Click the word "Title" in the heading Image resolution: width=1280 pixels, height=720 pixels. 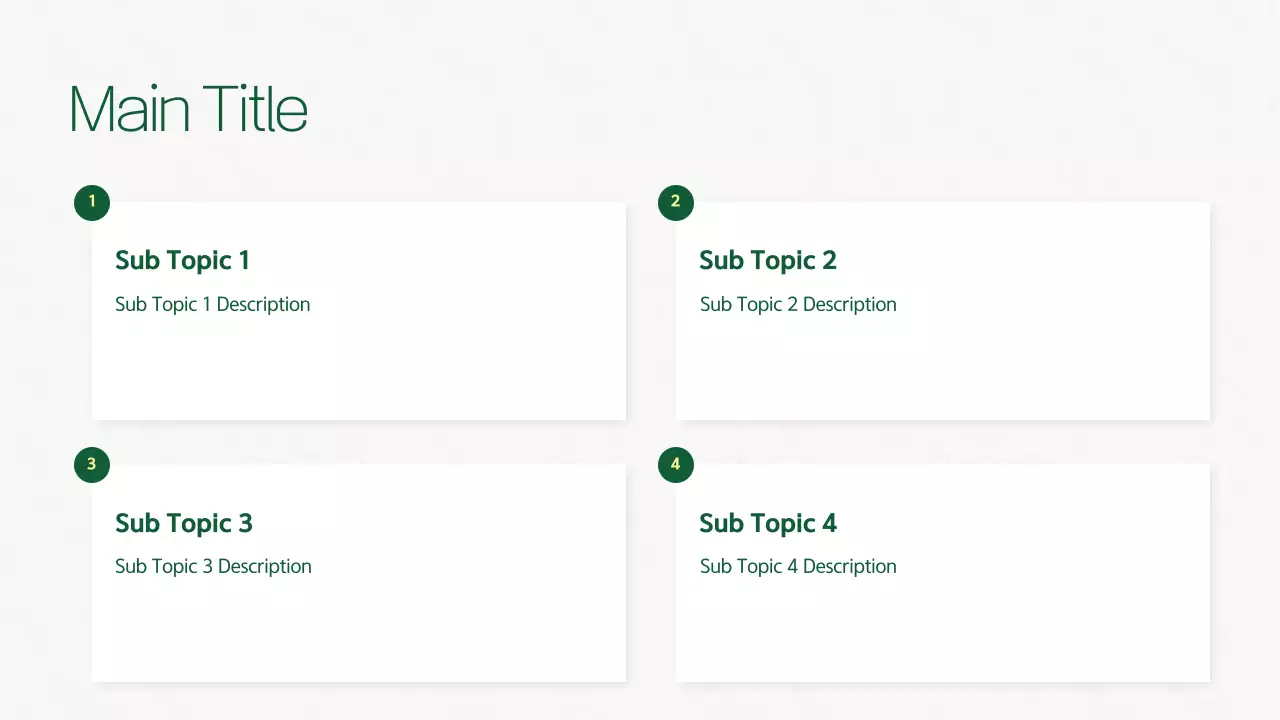click(x=255, y=109)
